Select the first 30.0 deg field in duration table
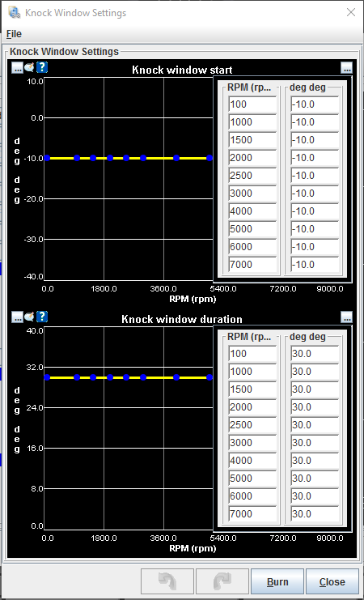The image size is (364, 600). (x=315, y=354)
